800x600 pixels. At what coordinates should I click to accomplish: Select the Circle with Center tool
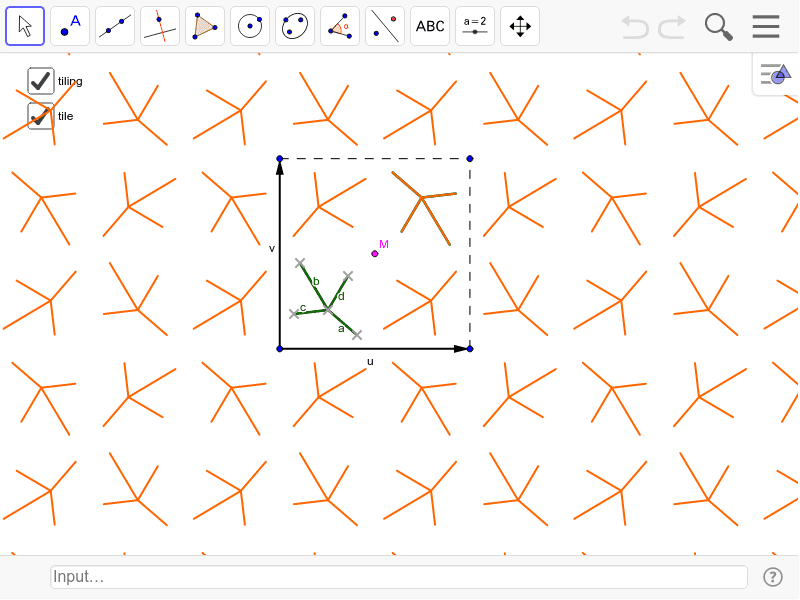250,26
